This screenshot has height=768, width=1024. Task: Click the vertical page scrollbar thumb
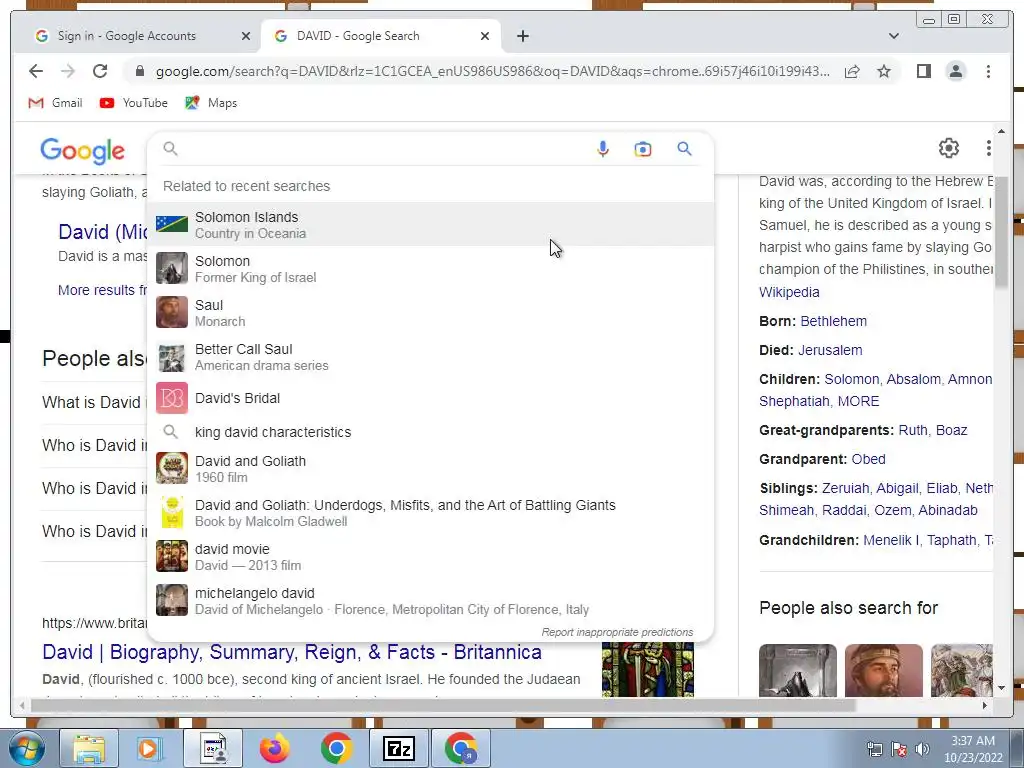tap(1000, 232)
